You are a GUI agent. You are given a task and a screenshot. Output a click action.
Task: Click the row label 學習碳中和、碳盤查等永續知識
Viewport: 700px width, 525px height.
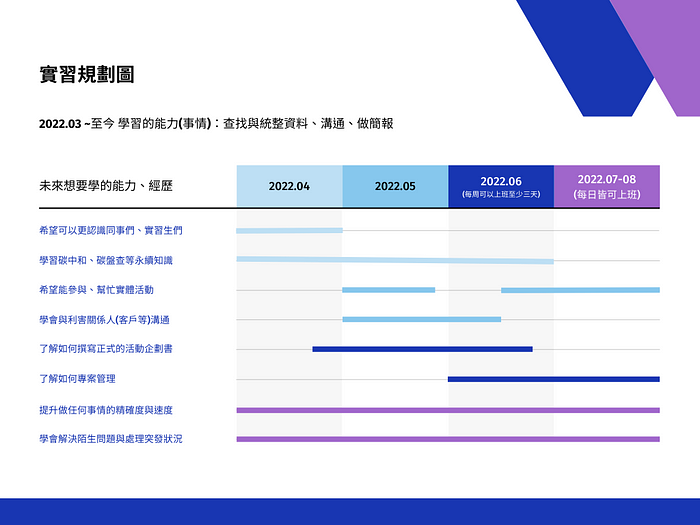coord(106,260)
